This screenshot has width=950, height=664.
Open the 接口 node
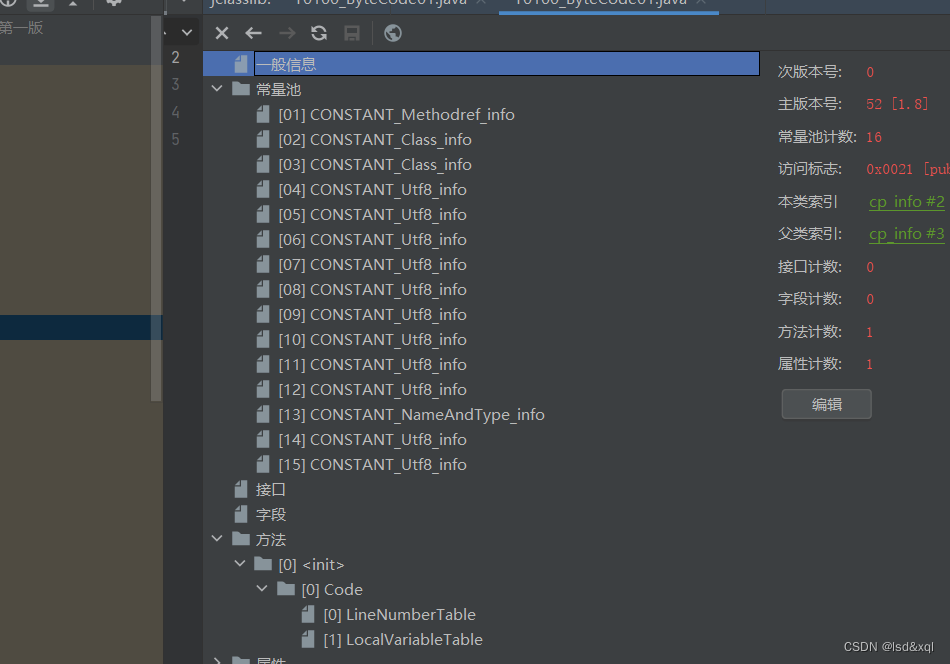[270, 490]
